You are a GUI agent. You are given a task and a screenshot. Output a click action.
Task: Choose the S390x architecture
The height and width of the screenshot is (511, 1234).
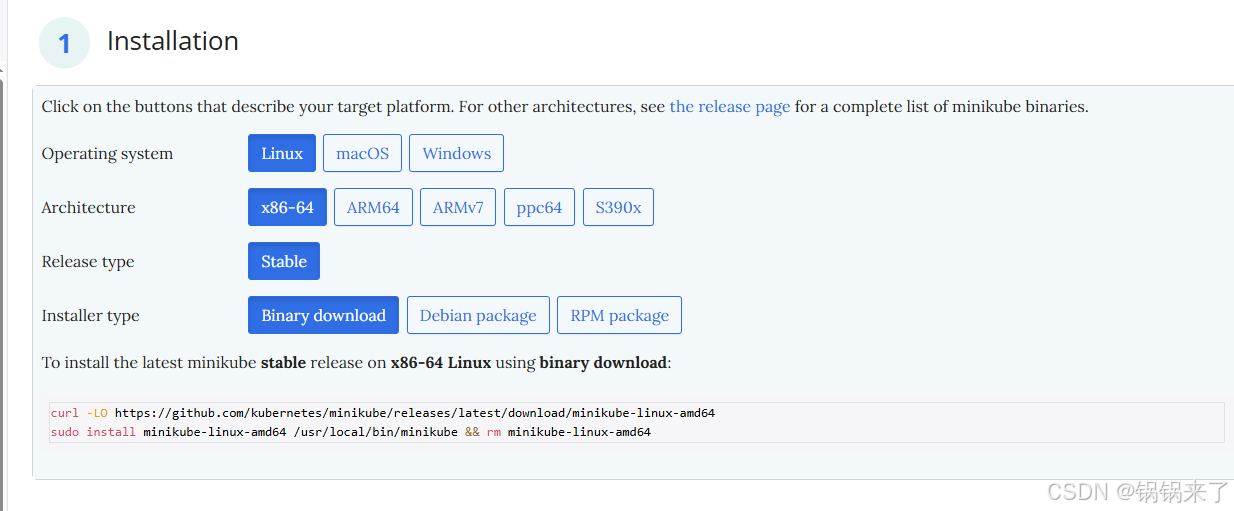[x=618, y=207]
